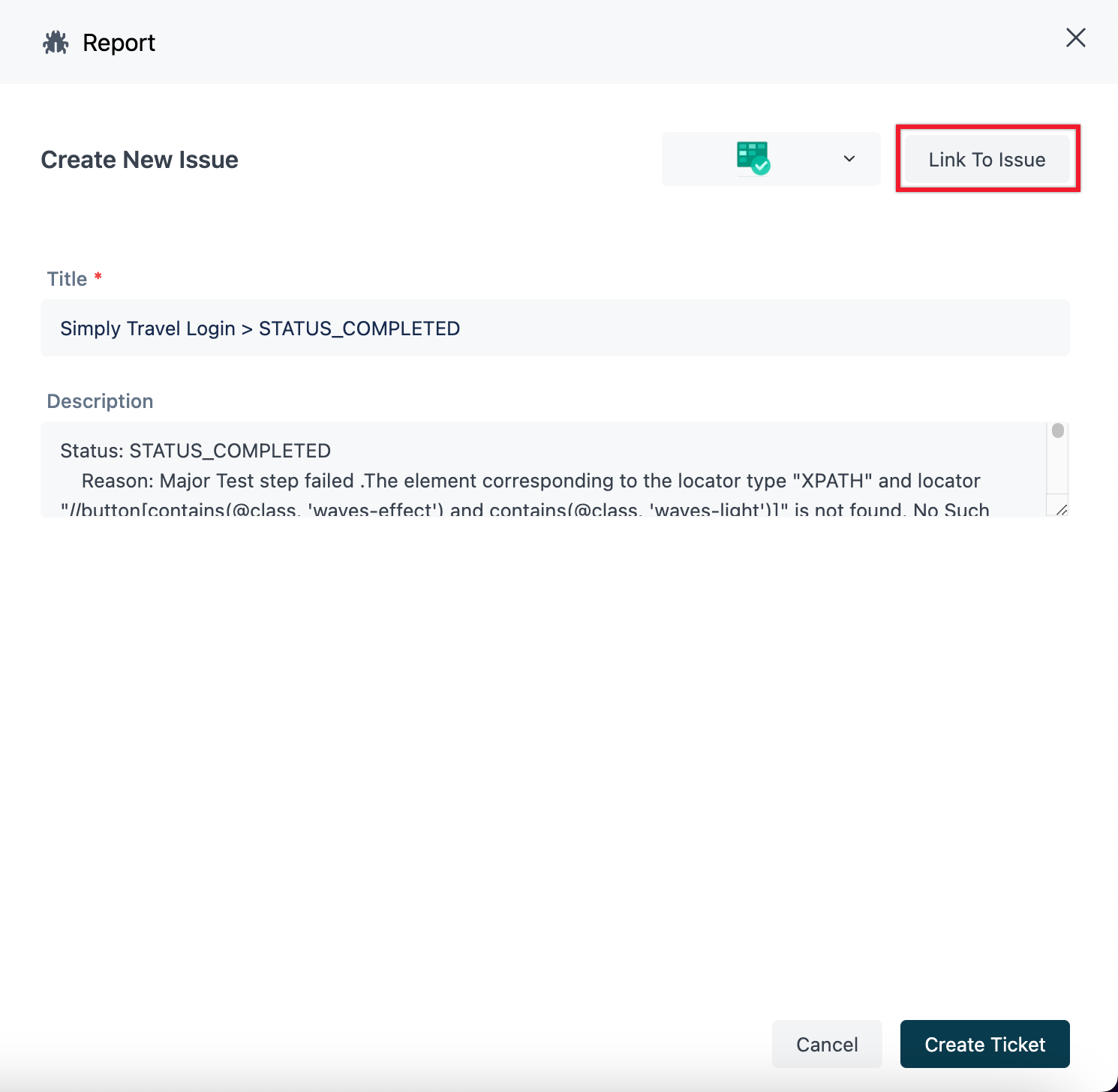
Task: Click the STATUS_COMPLETED status line
Action: click(195, 451)
